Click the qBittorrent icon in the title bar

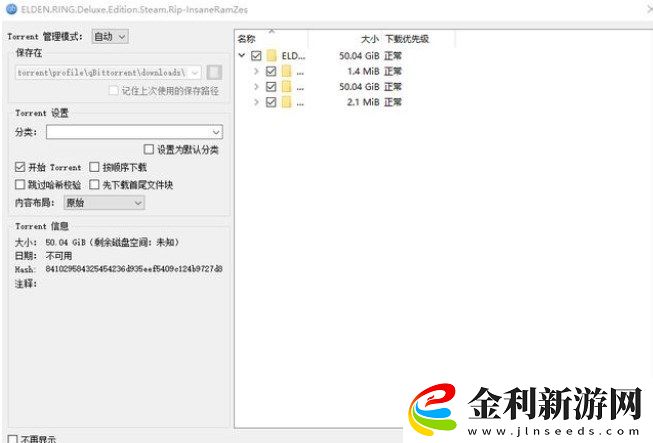click(11, 8)
